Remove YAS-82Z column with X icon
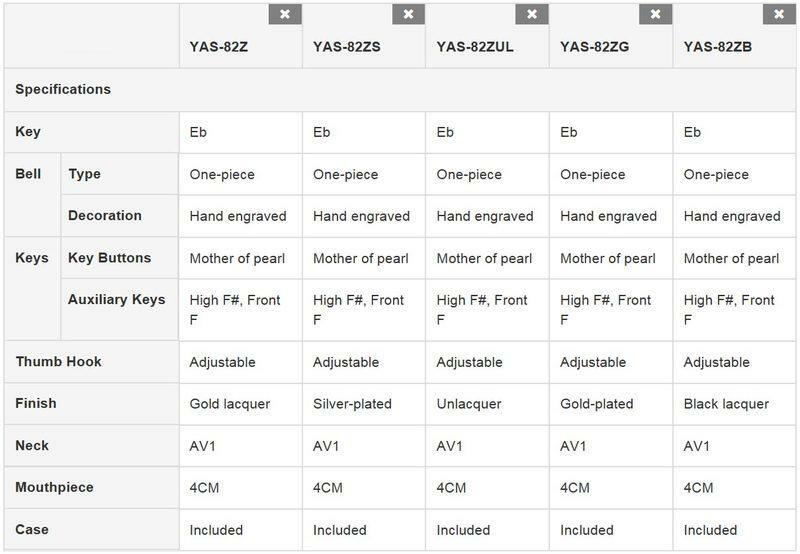This screenshot has height=554, width=800. tap(285, 14)
